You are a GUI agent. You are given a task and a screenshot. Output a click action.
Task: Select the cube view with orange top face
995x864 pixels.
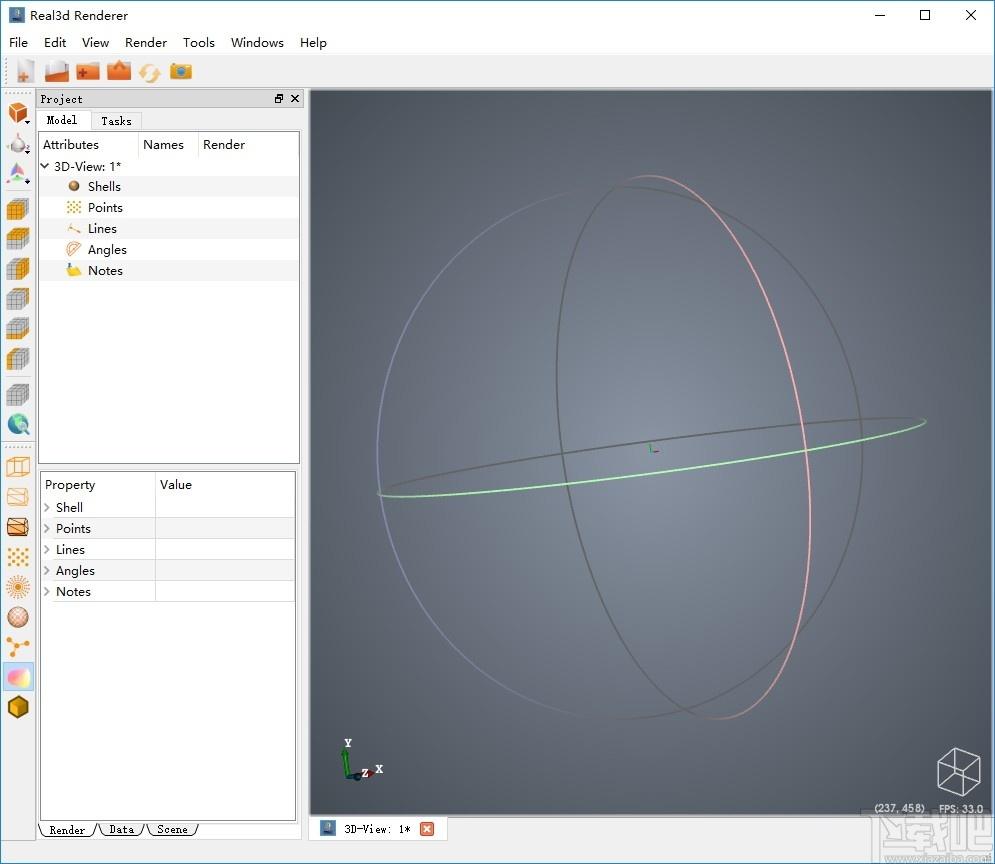(x=18, y=239)
